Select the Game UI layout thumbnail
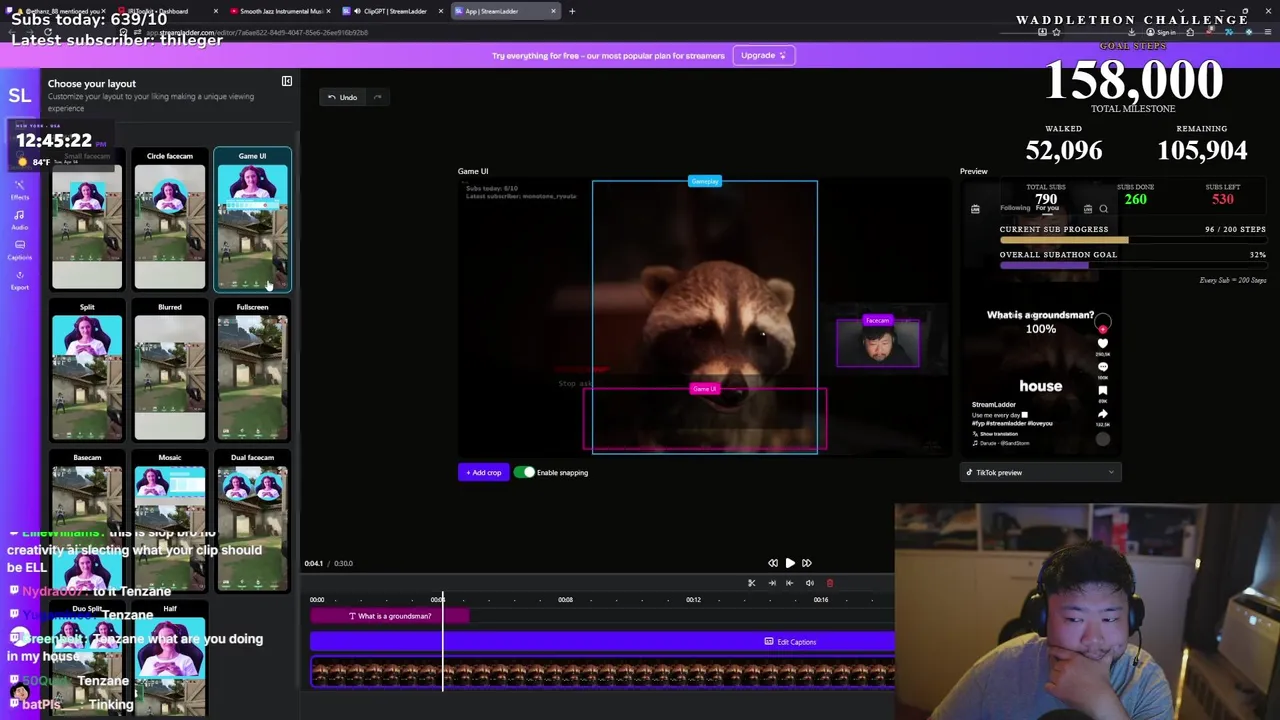Screen dimensions: 1280x720 click(x=252, y=220)
